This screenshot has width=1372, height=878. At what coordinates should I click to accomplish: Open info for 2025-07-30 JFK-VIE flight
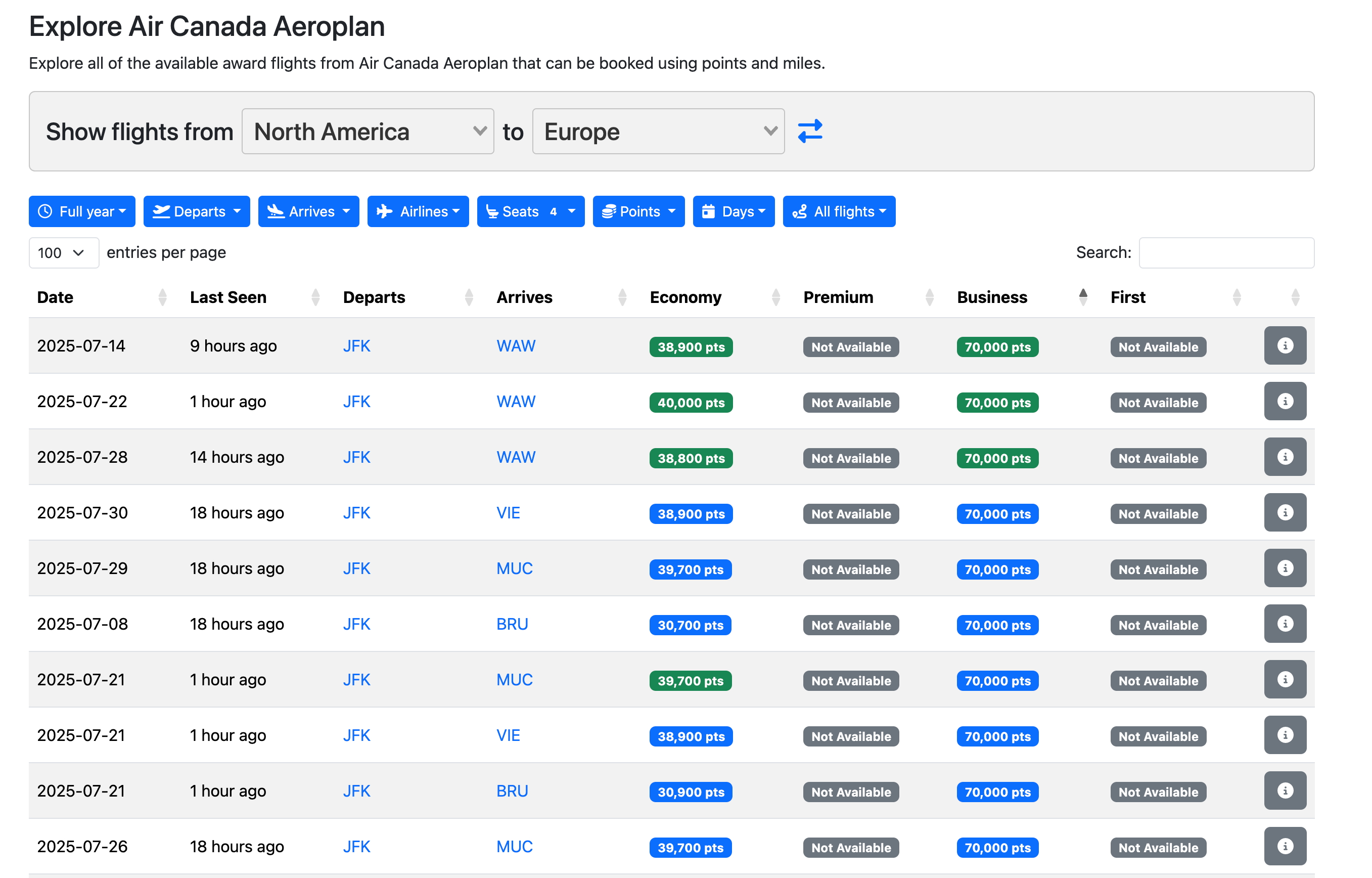click(x=1285, y=512)
